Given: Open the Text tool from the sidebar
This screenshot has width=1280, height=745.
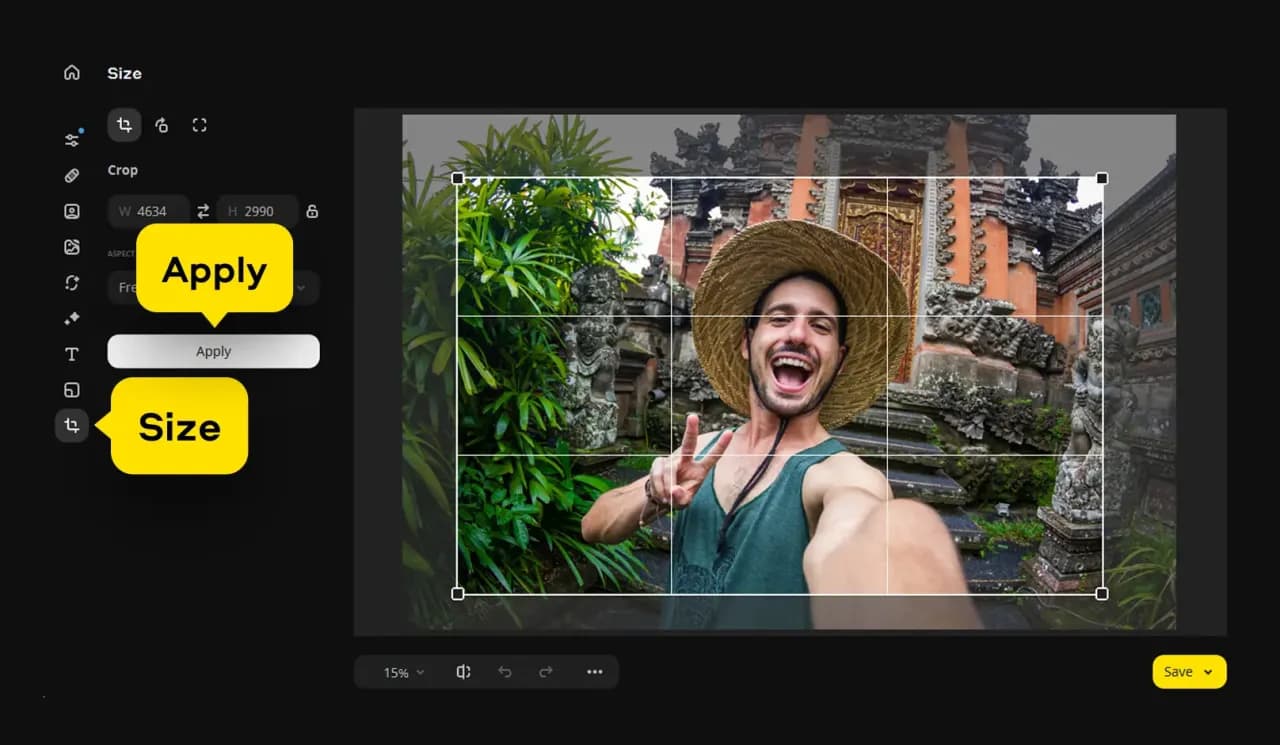Looking at the screenshot, I should point(71,353).
